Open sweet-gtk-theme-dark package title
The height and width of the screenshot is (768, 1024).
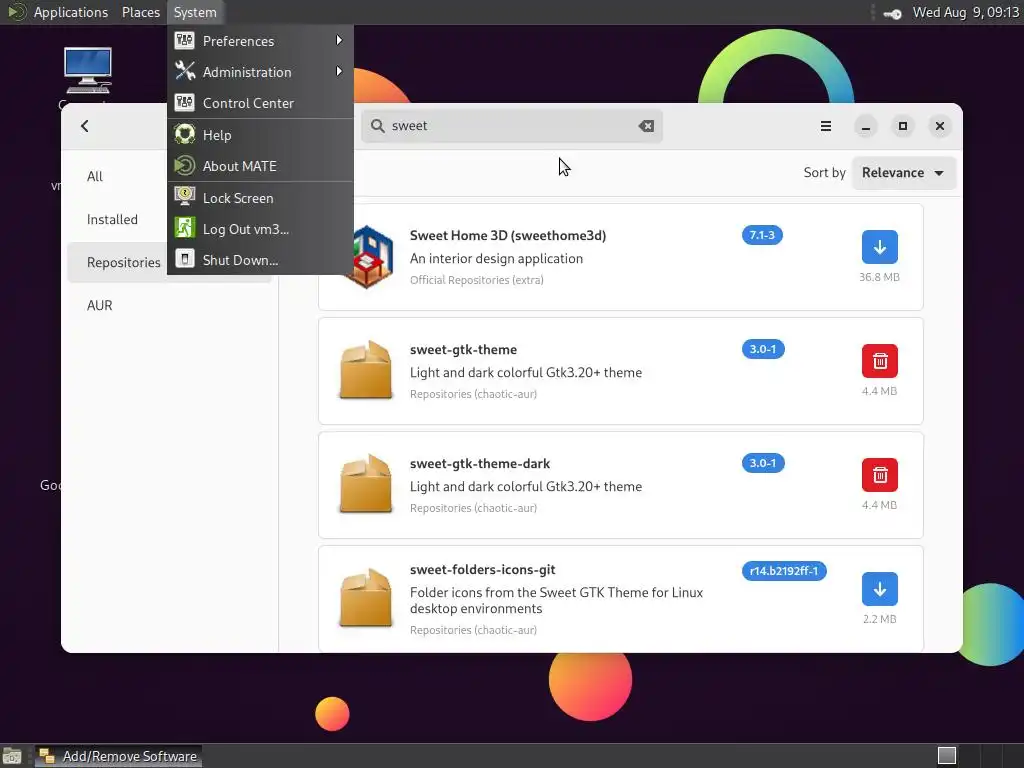479,464
